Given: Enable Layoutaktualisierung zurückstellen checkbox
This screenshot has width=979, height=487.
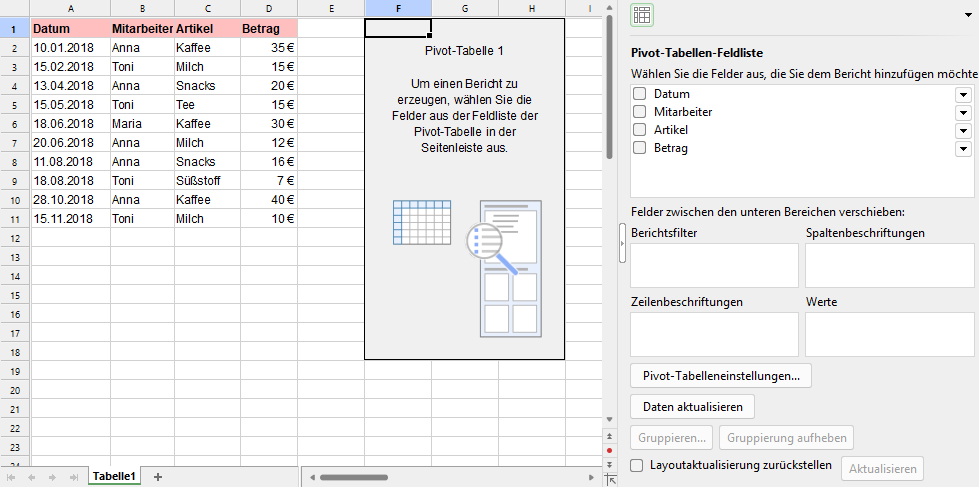Looking at the screenshot, I should (637, 466).
